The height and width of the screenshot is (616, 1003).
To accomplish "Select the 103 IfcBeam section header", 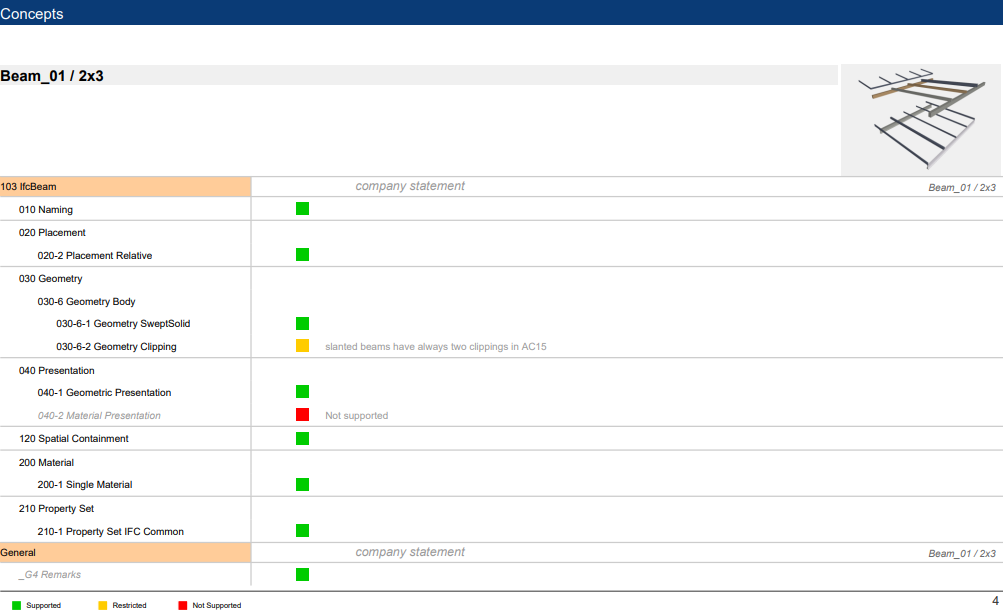I will [125, 187].
